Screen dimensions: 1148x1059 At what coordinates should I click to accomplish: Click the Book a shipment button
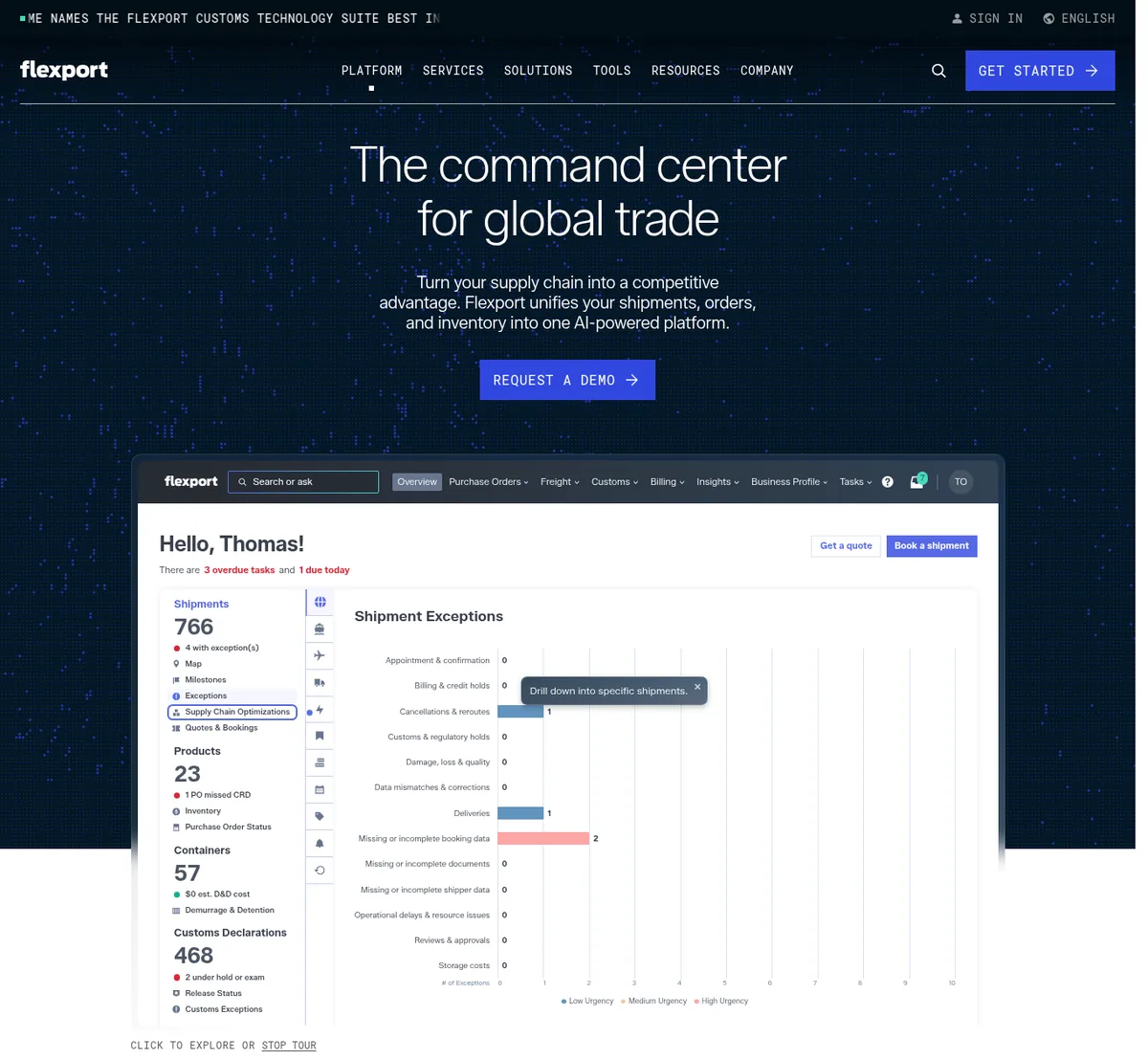coord(932,546)
